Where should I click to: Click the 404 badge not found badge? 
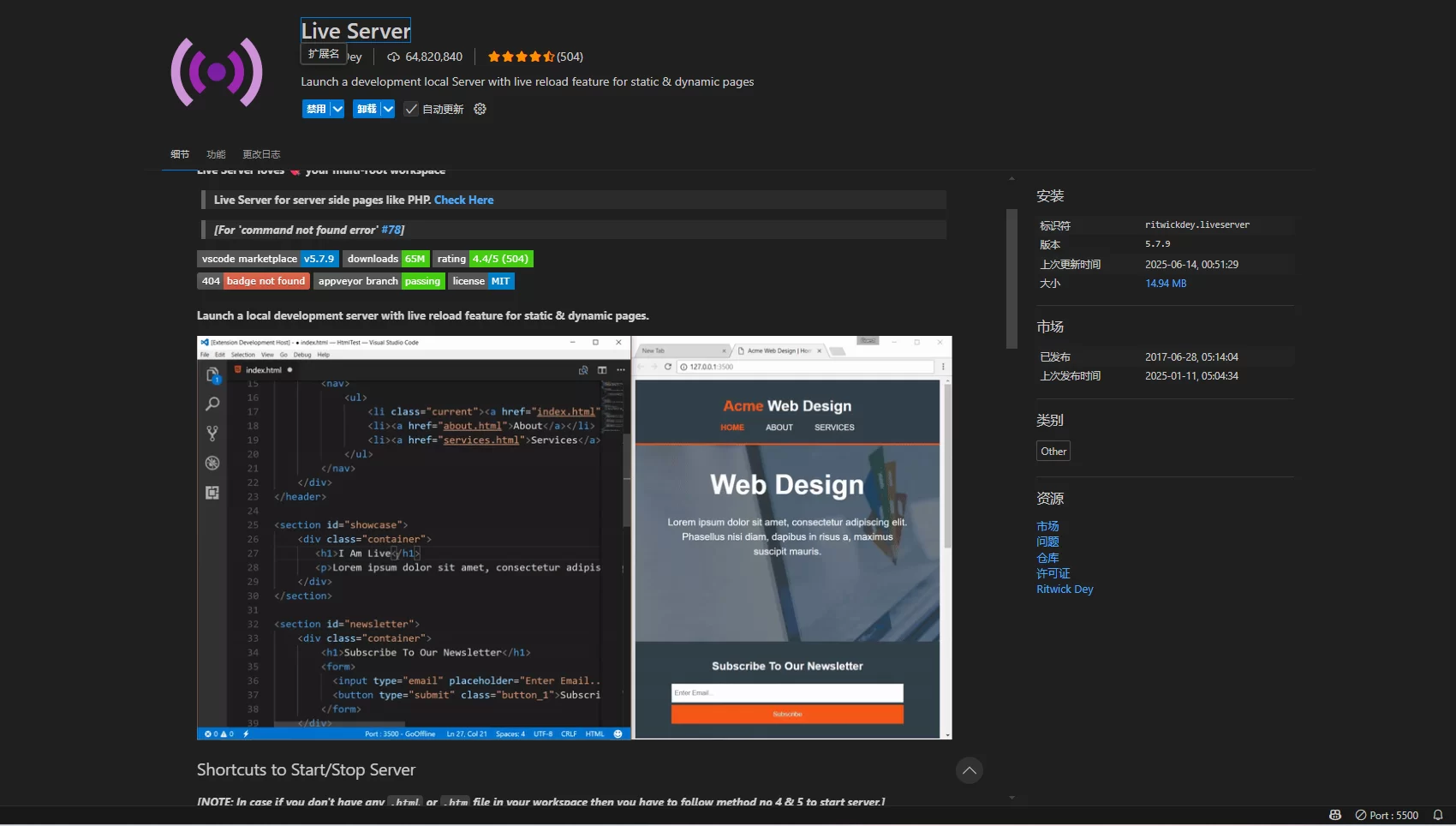[254, 281]
